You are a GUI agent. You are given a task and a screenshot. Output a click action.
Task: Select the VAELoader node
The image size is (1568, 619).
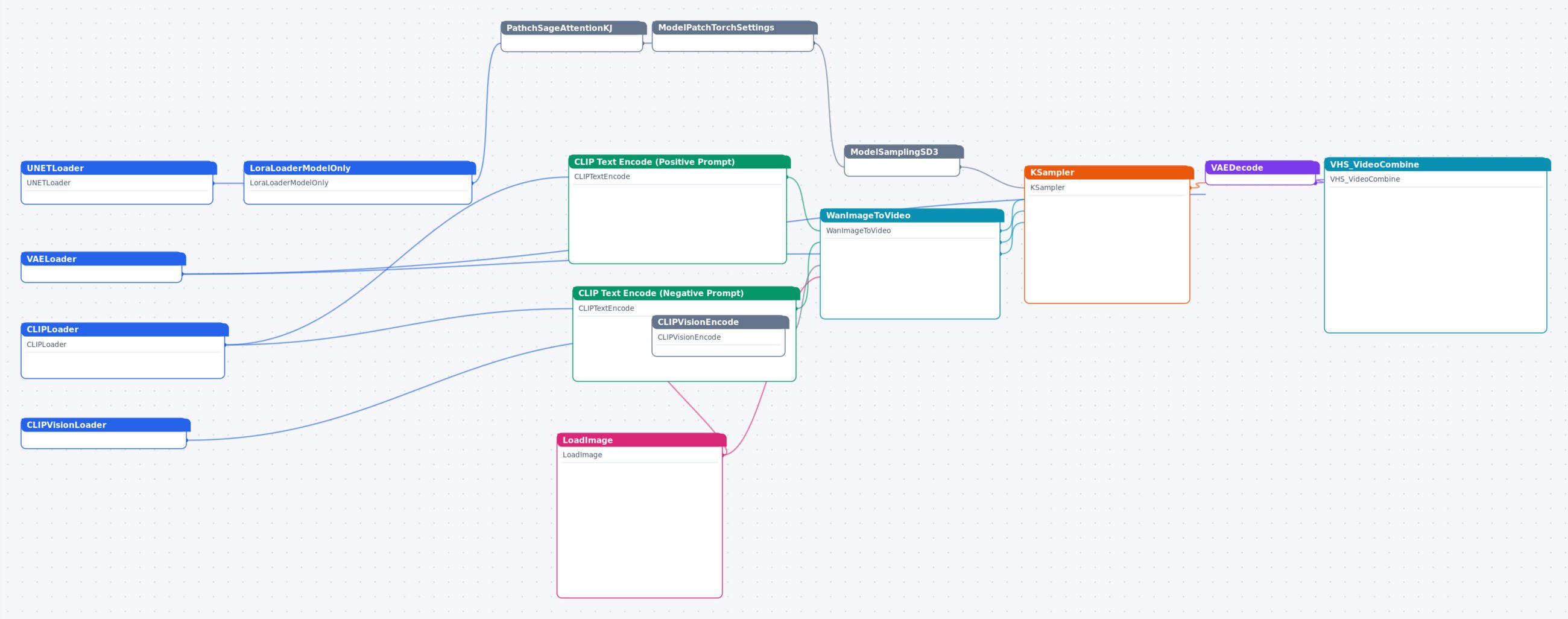(103, 267)
